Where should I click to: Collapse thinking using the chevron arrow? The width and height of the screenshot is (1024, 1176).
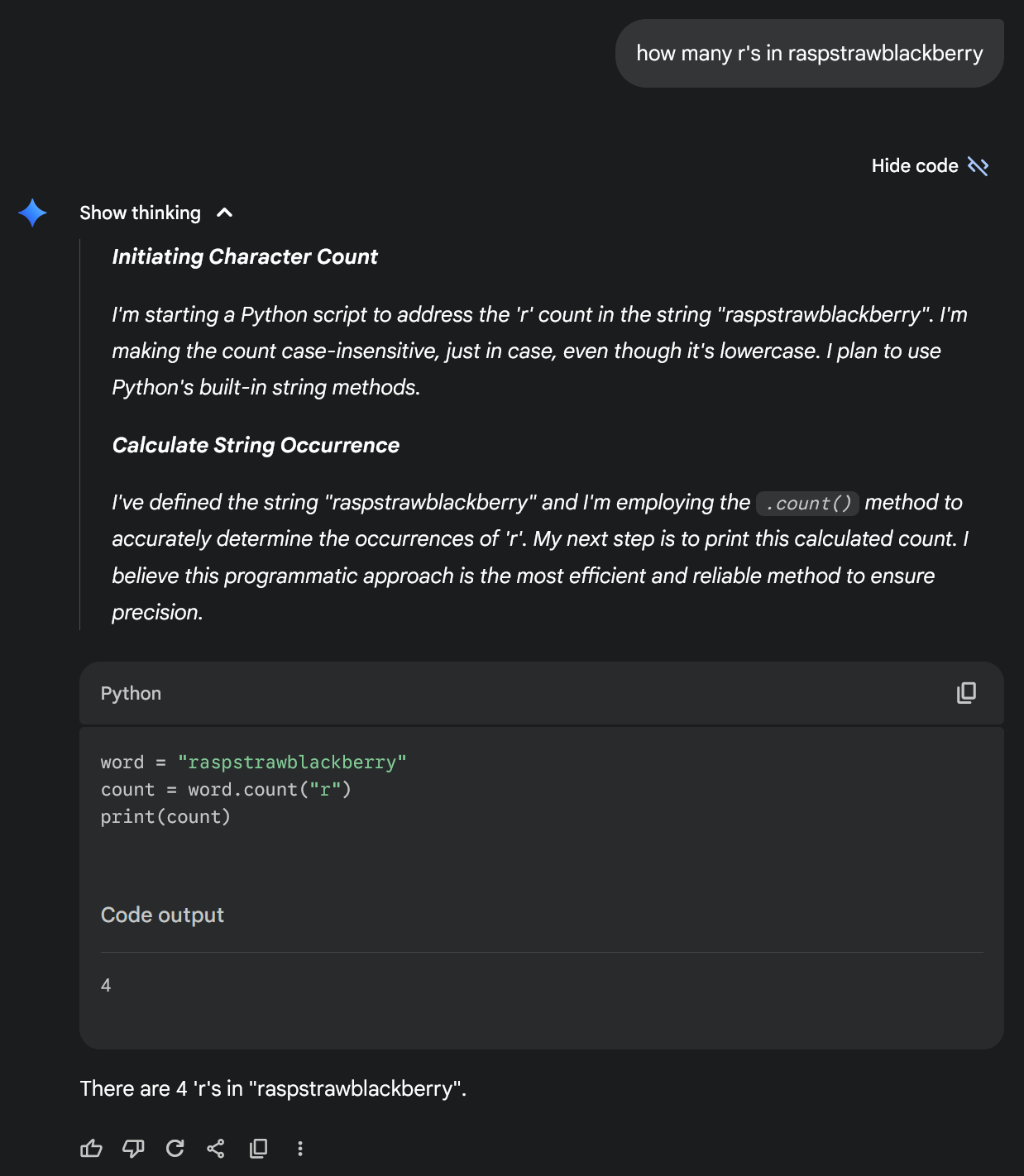click(224, 213)
